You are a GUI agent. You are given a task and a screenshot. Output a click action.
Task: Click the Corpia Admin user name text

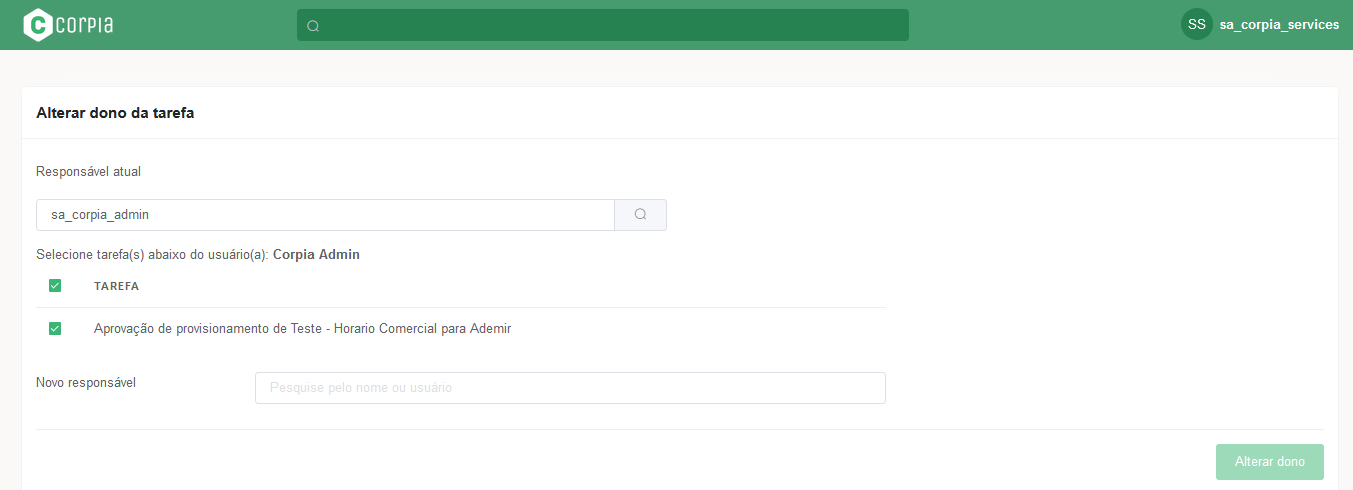[316, 255]
